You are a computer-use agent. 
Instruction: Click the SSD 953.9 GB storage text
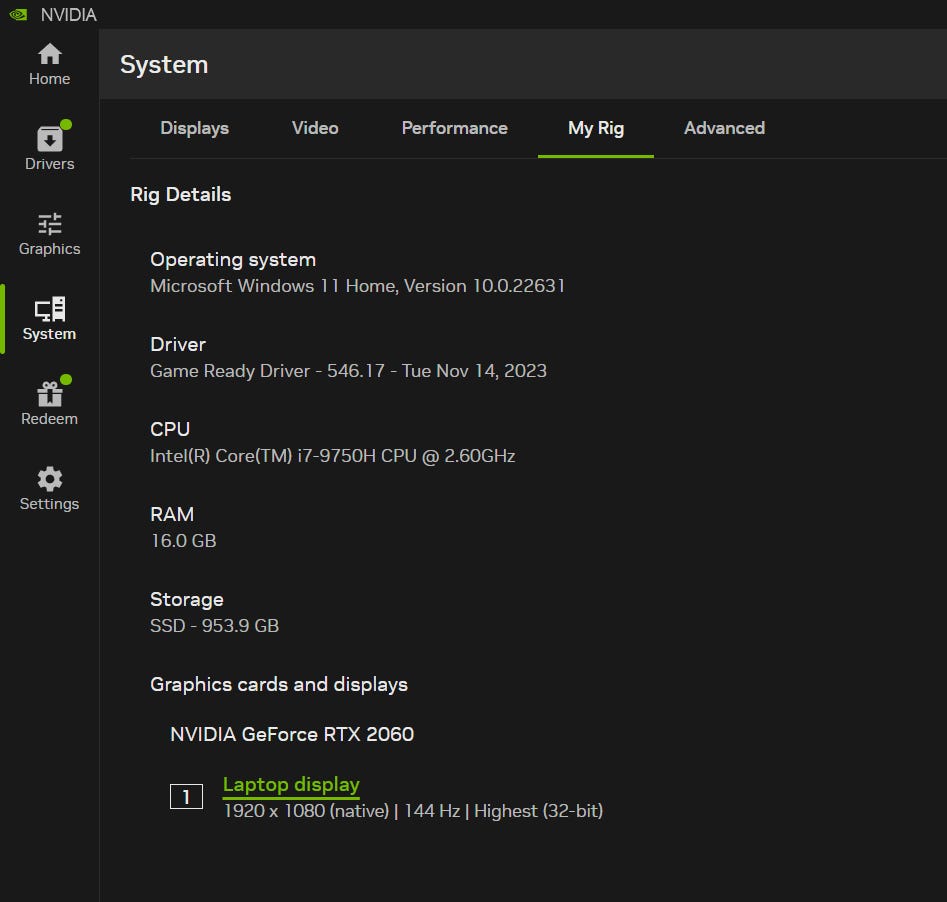click(214, 626)
